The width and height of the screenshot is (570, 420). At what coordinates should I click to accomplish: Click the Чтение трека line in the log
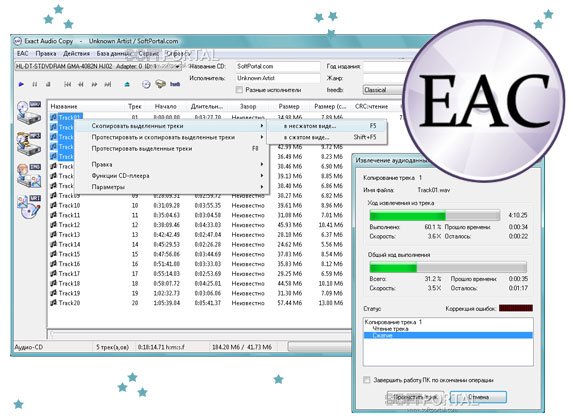pos(390,329)
